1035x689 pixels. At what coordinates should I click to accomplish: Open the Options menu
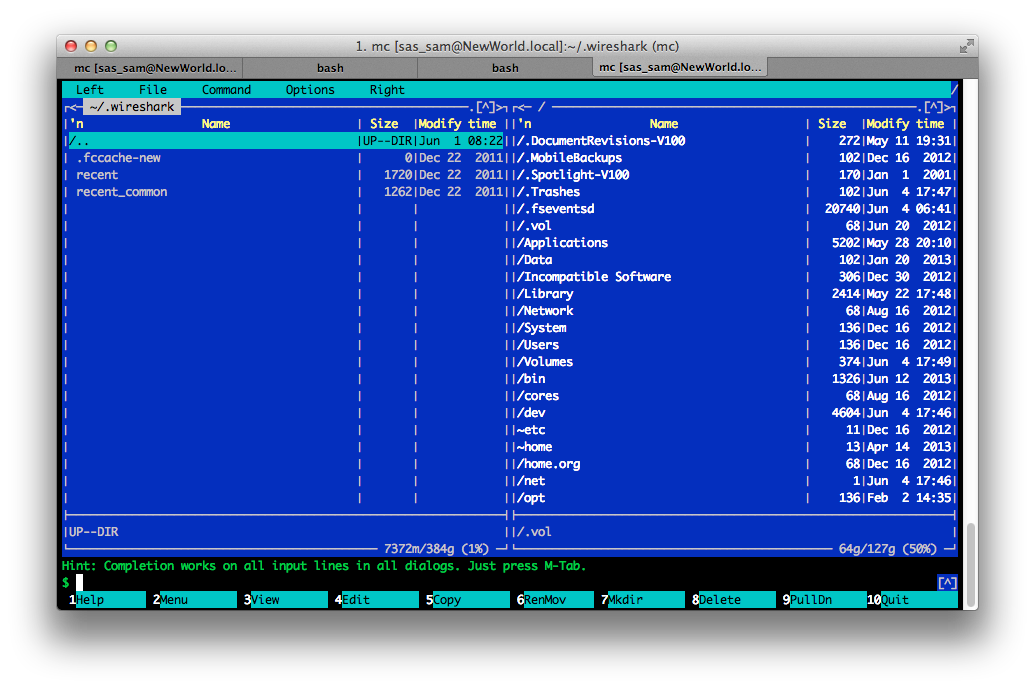[x=310, y=90]
